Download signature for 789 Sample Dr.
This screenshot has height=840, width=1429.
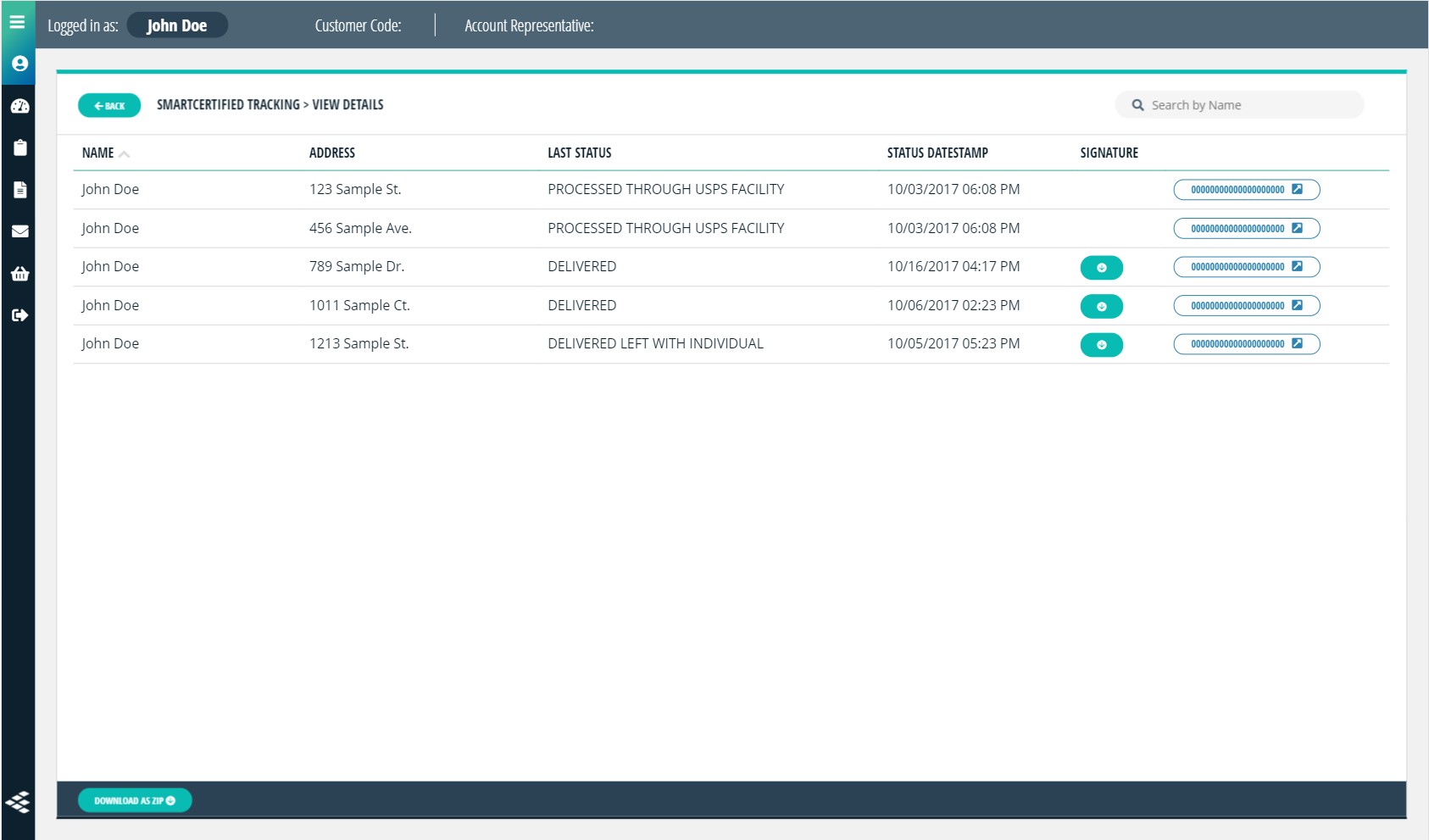(x=1101, y=268)
